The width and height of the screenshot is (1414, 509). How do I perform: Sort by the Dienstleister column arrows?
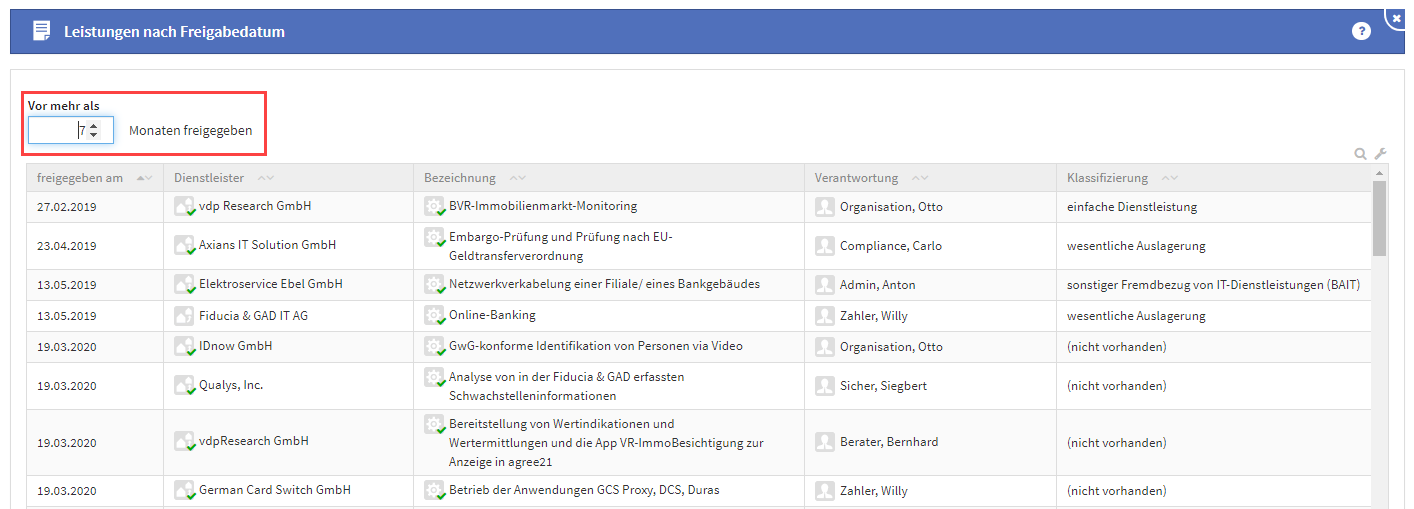point(265,178)
